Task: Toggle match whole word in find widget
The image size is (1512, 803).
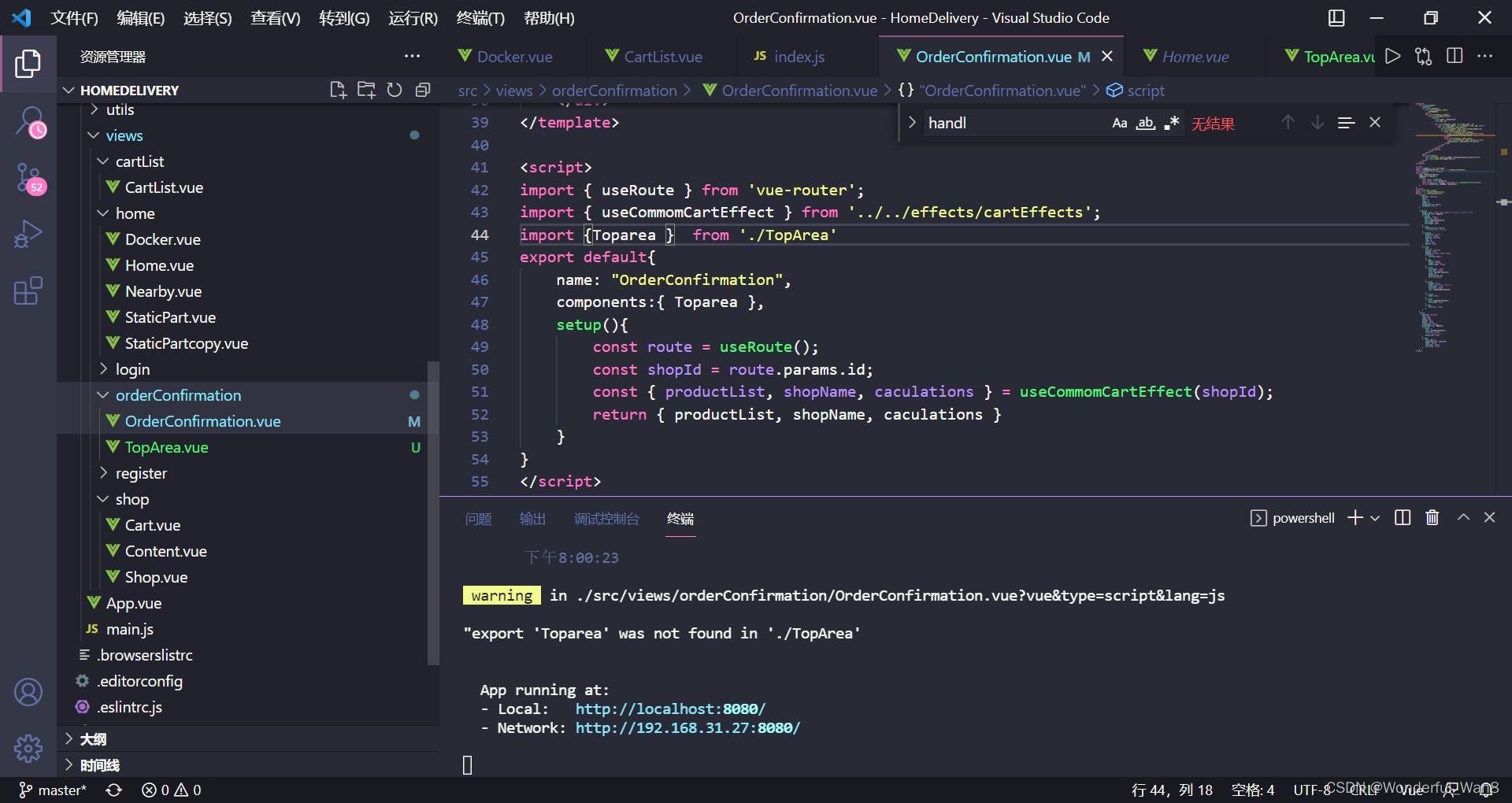Action: coord(1146,123)
